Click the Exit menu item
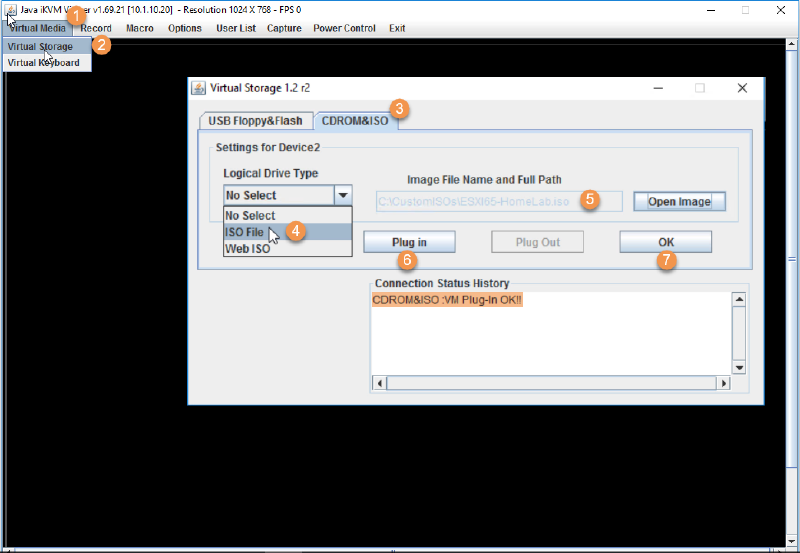Screen dimensions: 800x553 click(x=397, y=28)
